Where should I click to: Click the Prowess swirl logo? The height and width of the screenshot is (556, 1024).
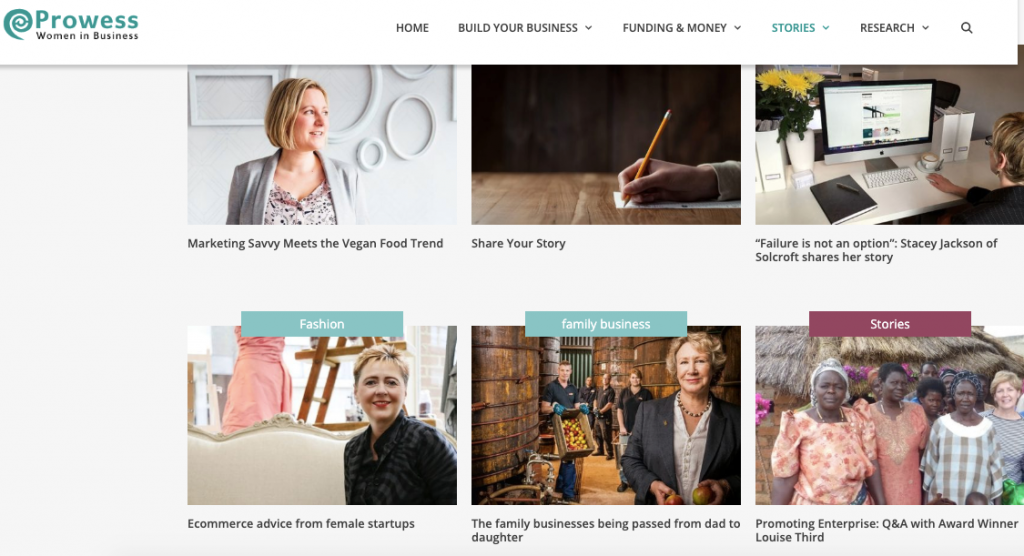(x=18, y=24)
